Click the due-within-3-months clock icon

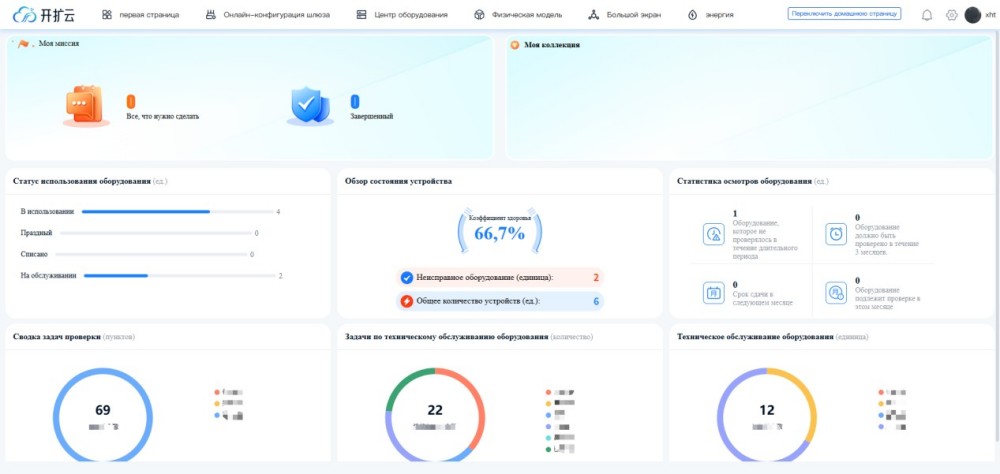(836, 234)
